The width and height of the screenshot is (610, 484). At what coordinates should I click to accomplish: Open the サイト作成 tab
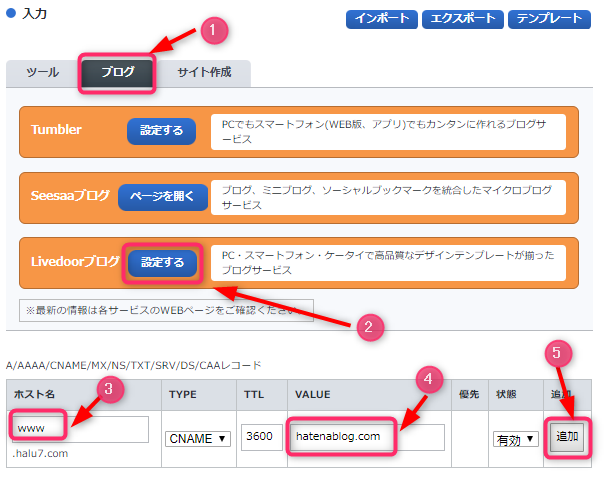(204, 73)
